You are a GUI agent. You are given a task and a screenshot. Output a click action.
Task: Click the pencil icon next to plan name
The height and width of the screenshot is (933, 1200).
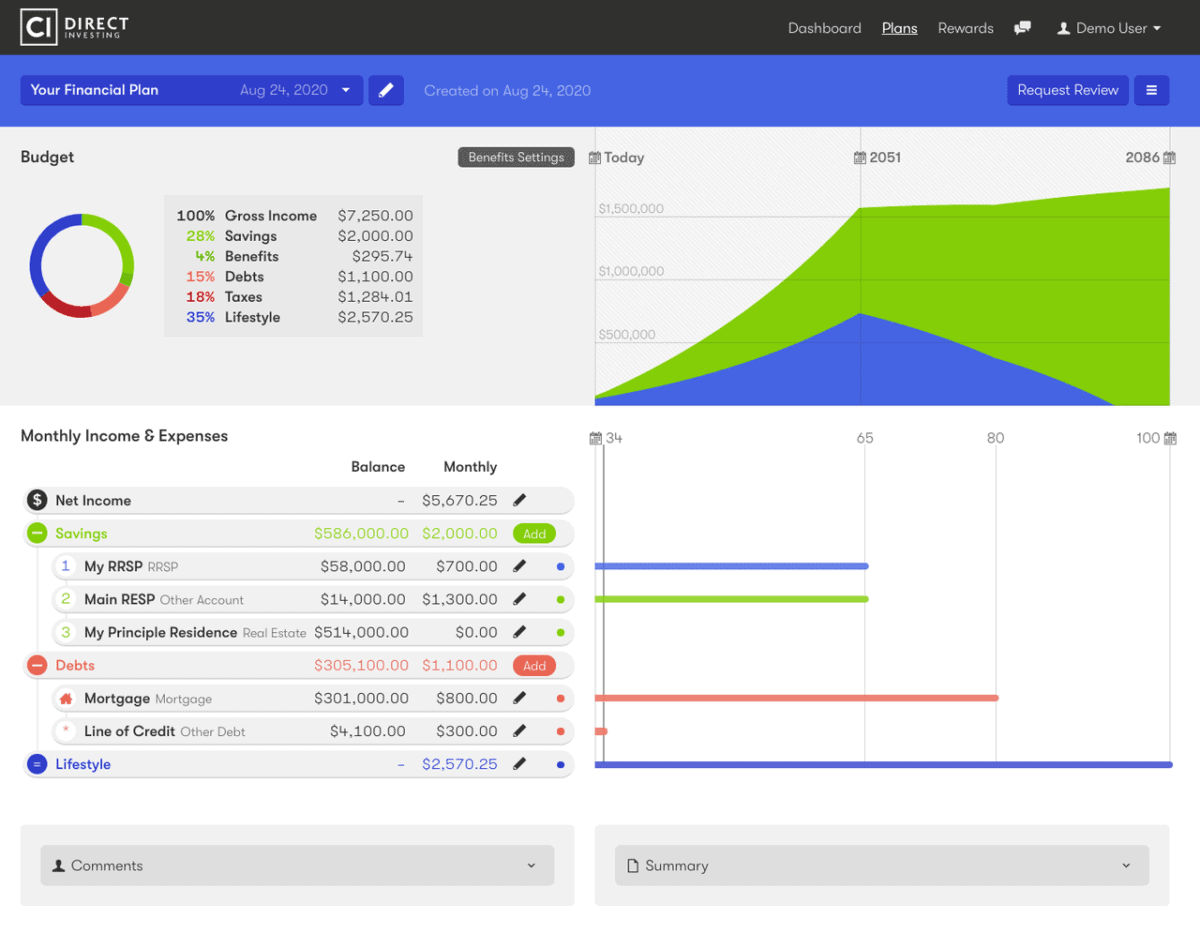tap(386, 90)
